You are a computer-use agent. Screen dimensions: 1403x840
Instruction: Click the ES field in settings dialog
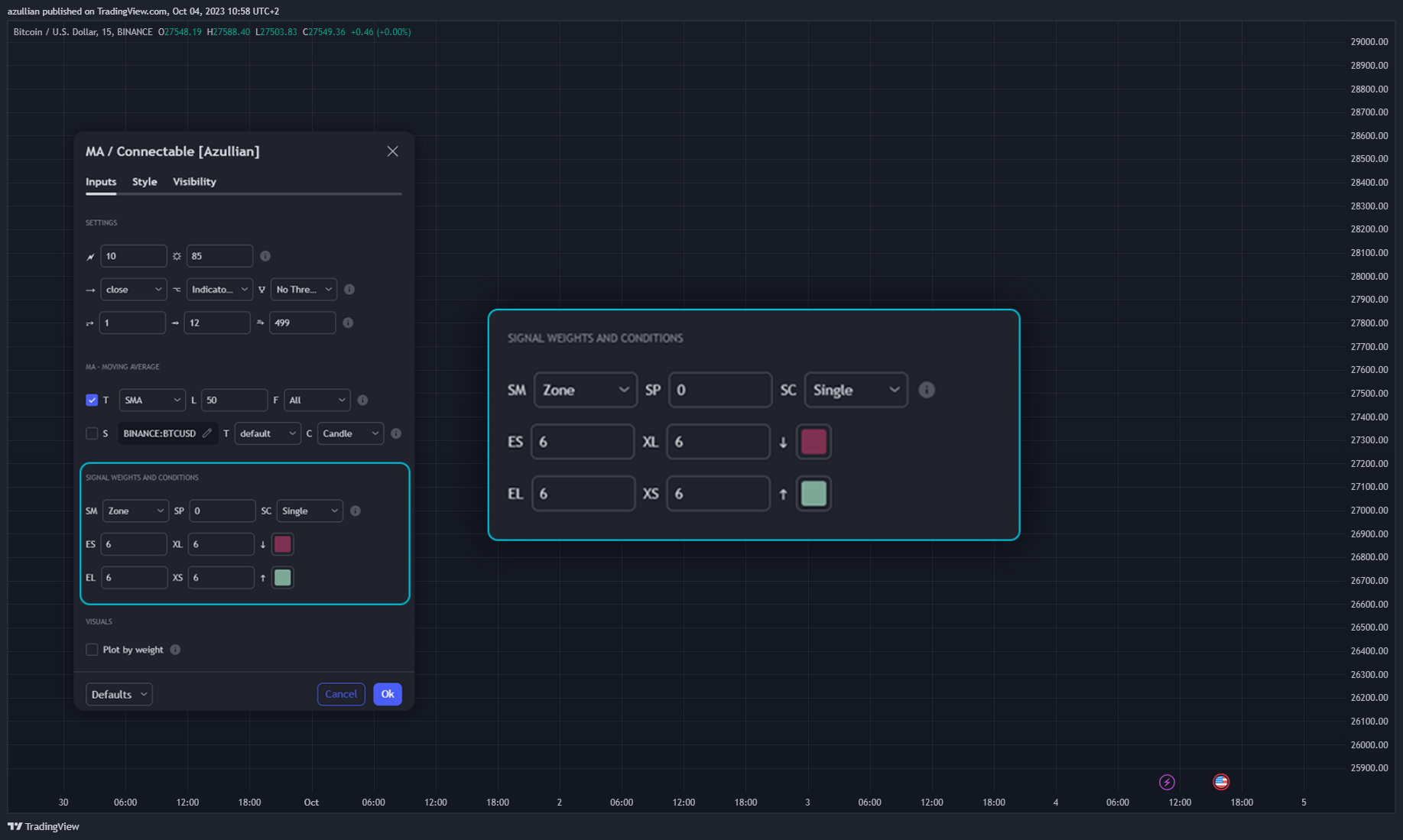[134, 544]
